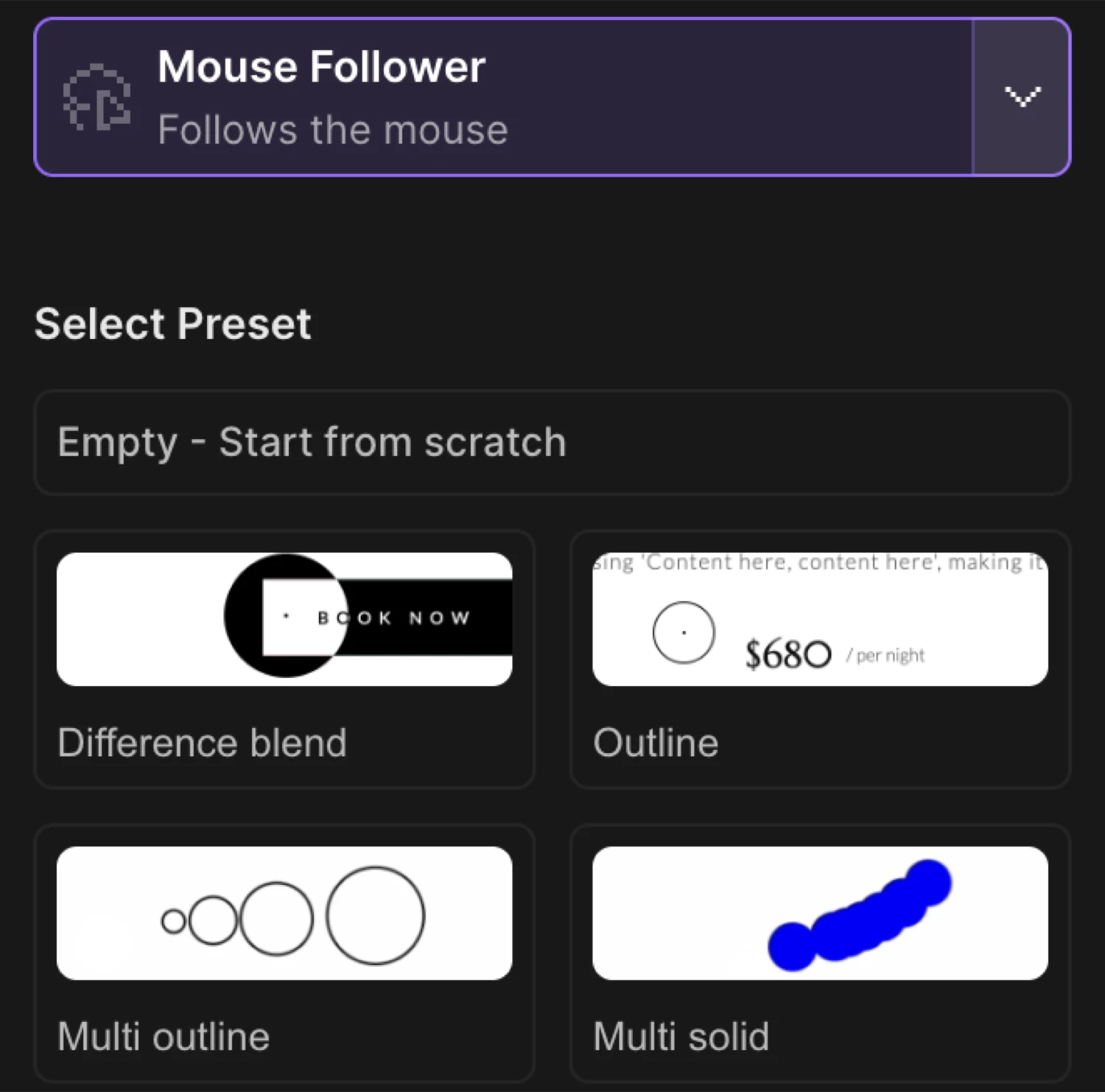Select the Multi outline preset thumbnail
The height and width of the screenshot is (1092, 1105).
284,914
